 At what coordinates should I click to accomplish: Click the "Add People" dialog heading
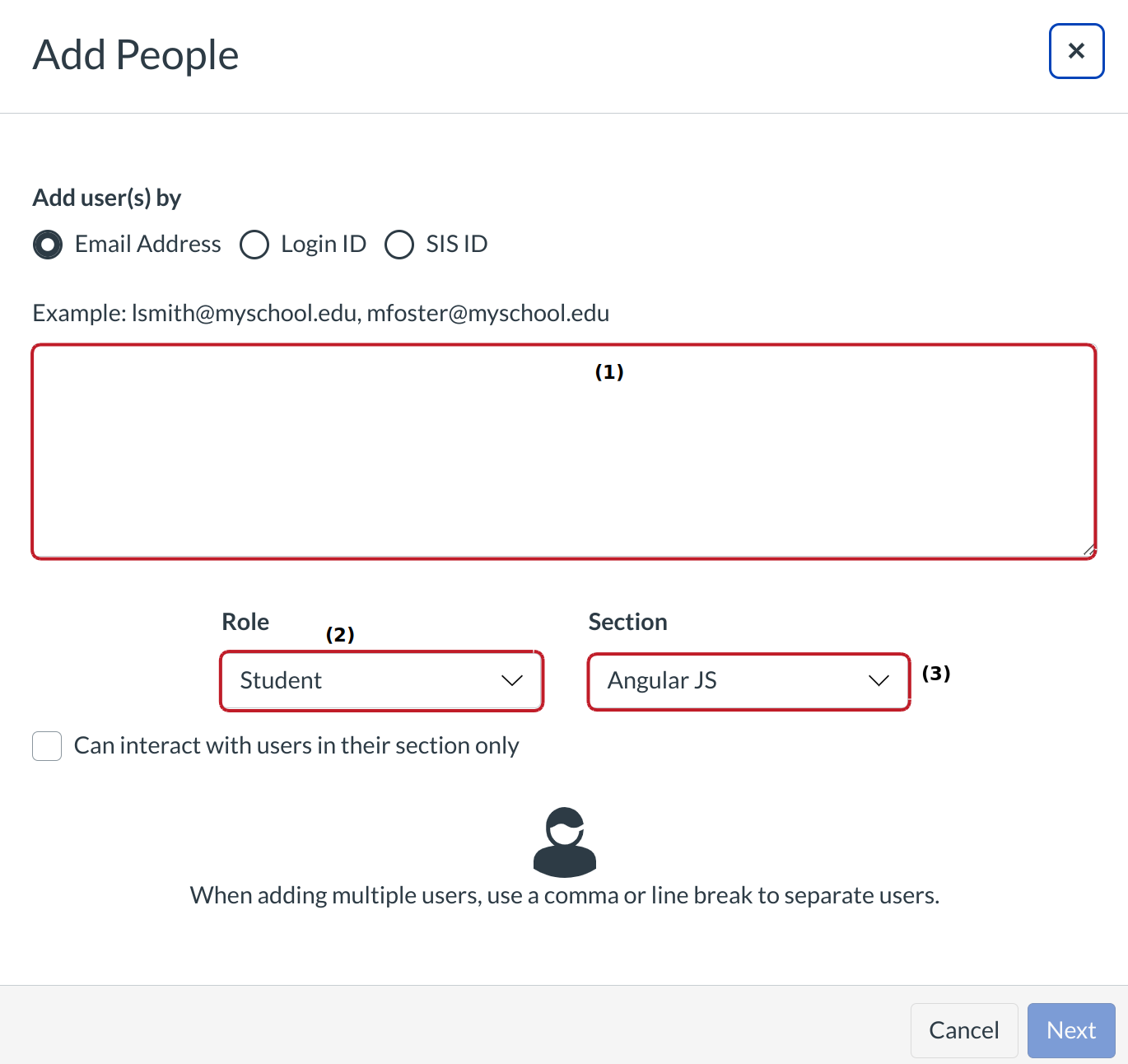pyautogui.click(x=136, y=55)
